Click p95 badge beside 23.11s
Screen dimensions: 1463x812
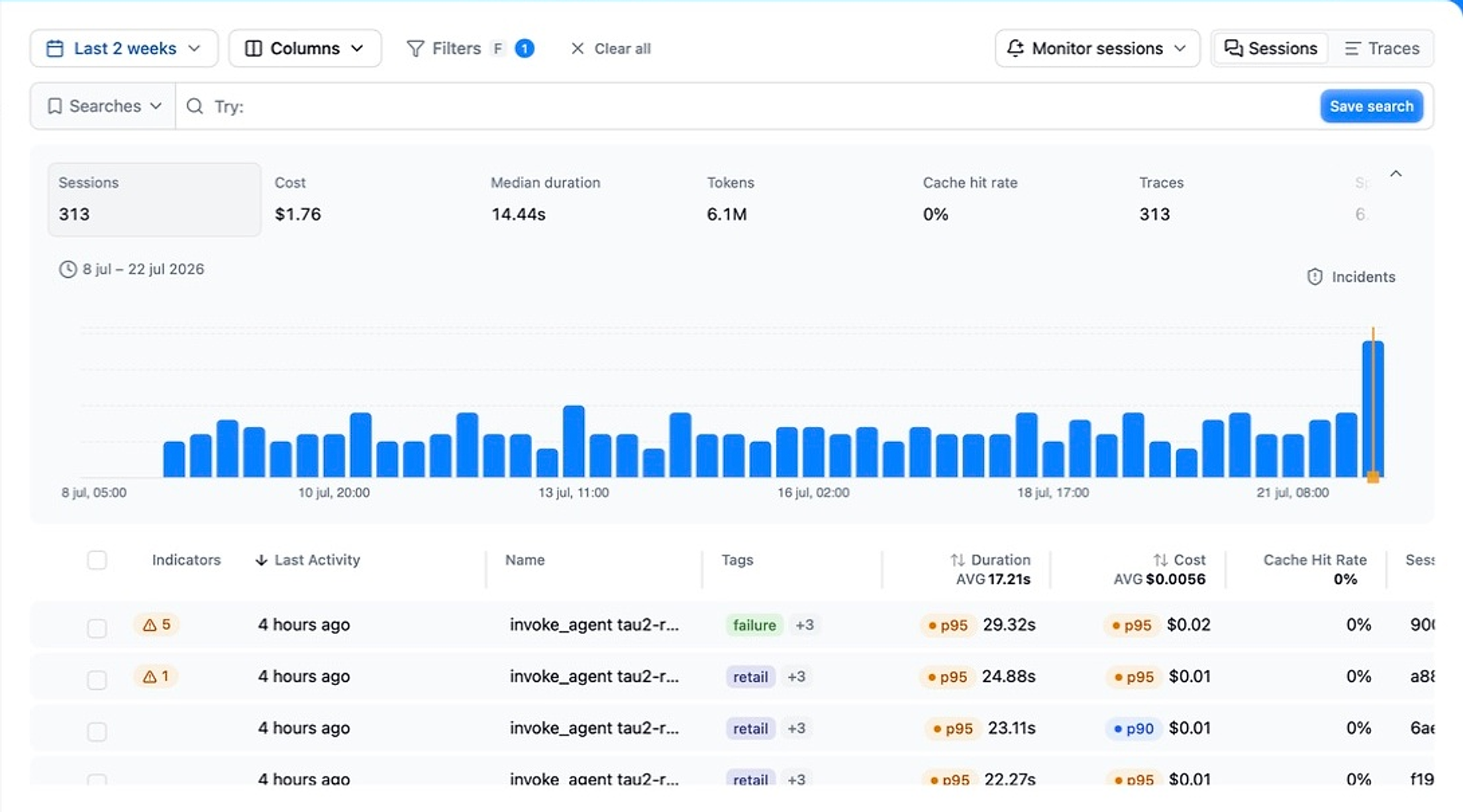pyautogui.click(x=952, y=728)
